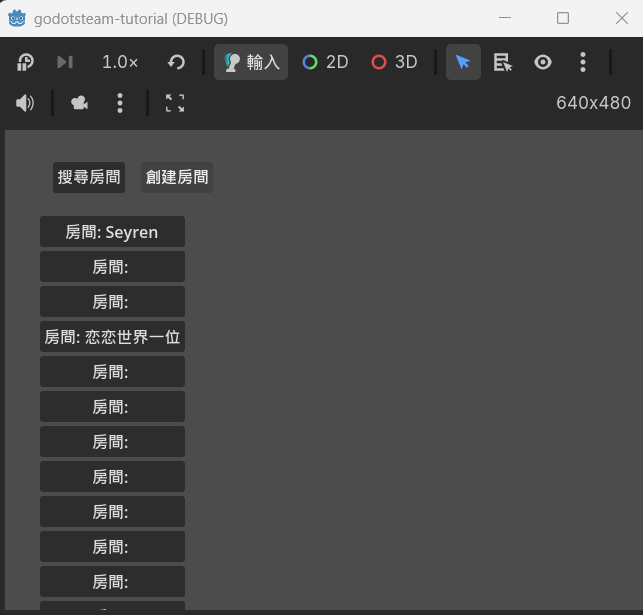Image resolution: width=643 pixels, height=615 pixels.
Task: Choose the list select tool icon
Action: coord(503,62)
